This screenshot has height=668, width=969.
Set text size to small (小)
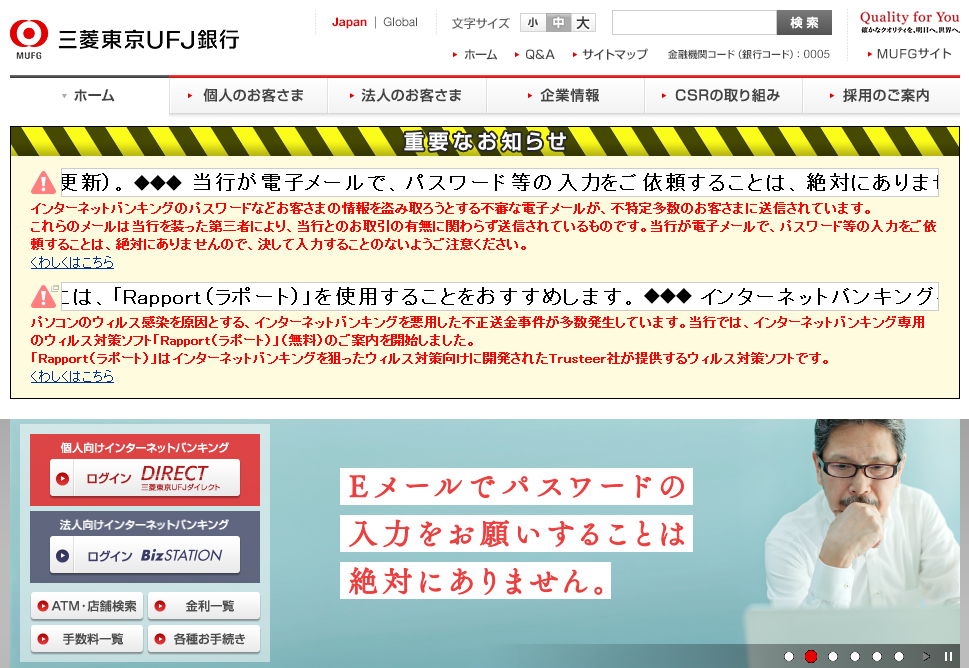pos(533,23)
